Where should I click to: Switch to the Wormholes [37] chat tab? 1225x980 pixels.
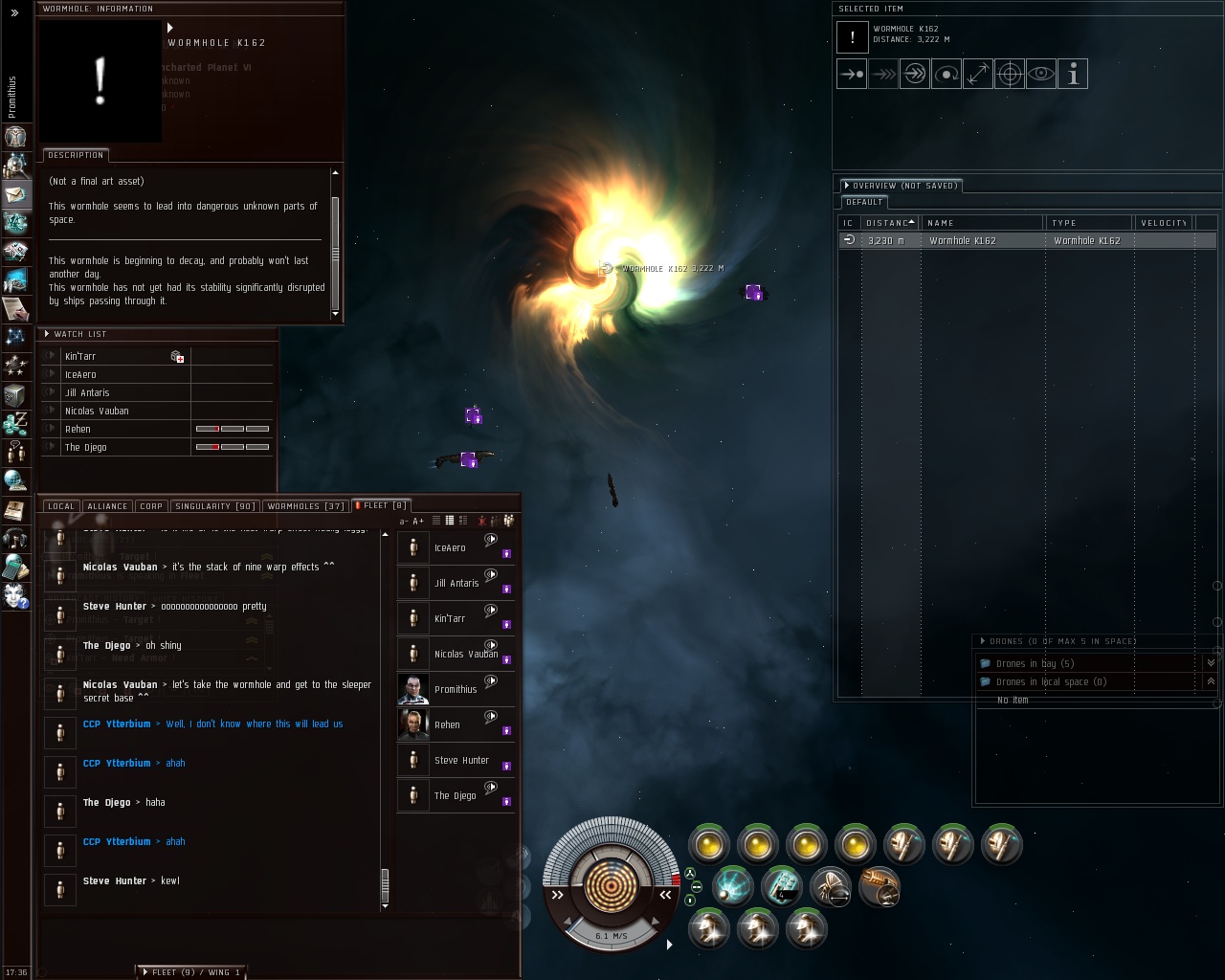pyautogui.click(x=306, y=506)
